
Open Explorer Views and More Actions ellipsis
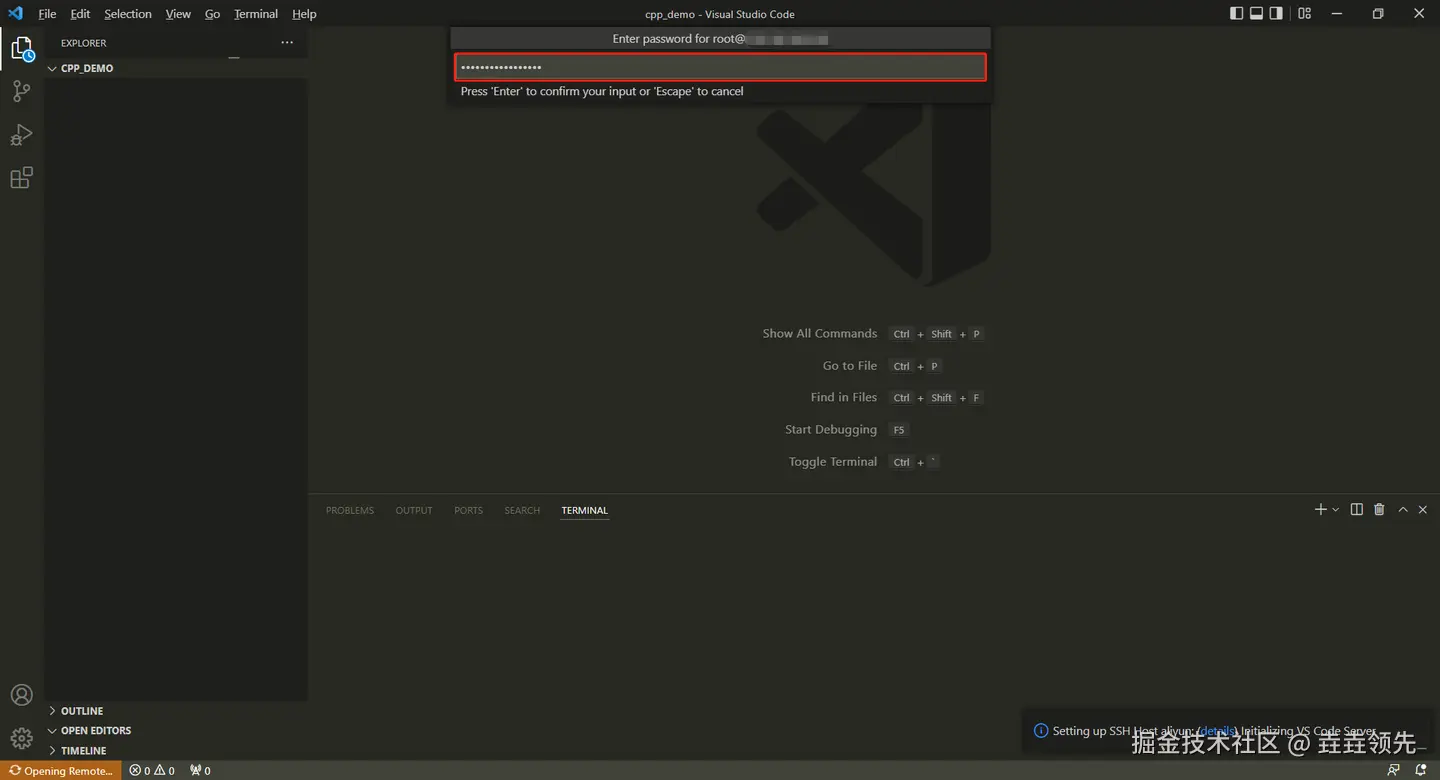coord(287,43)
